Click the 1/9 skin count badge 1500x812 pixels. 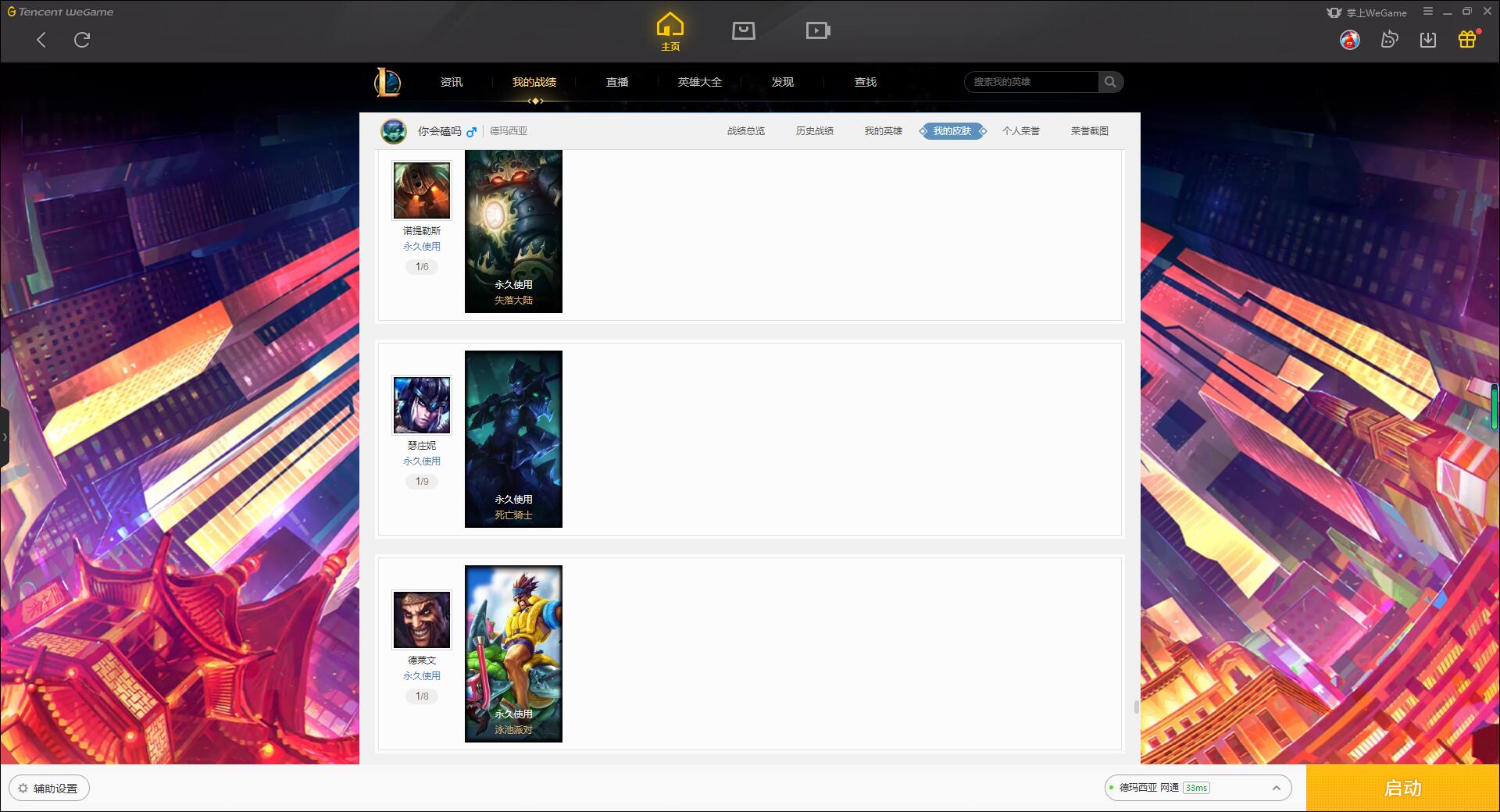click(x=422, y=482)
